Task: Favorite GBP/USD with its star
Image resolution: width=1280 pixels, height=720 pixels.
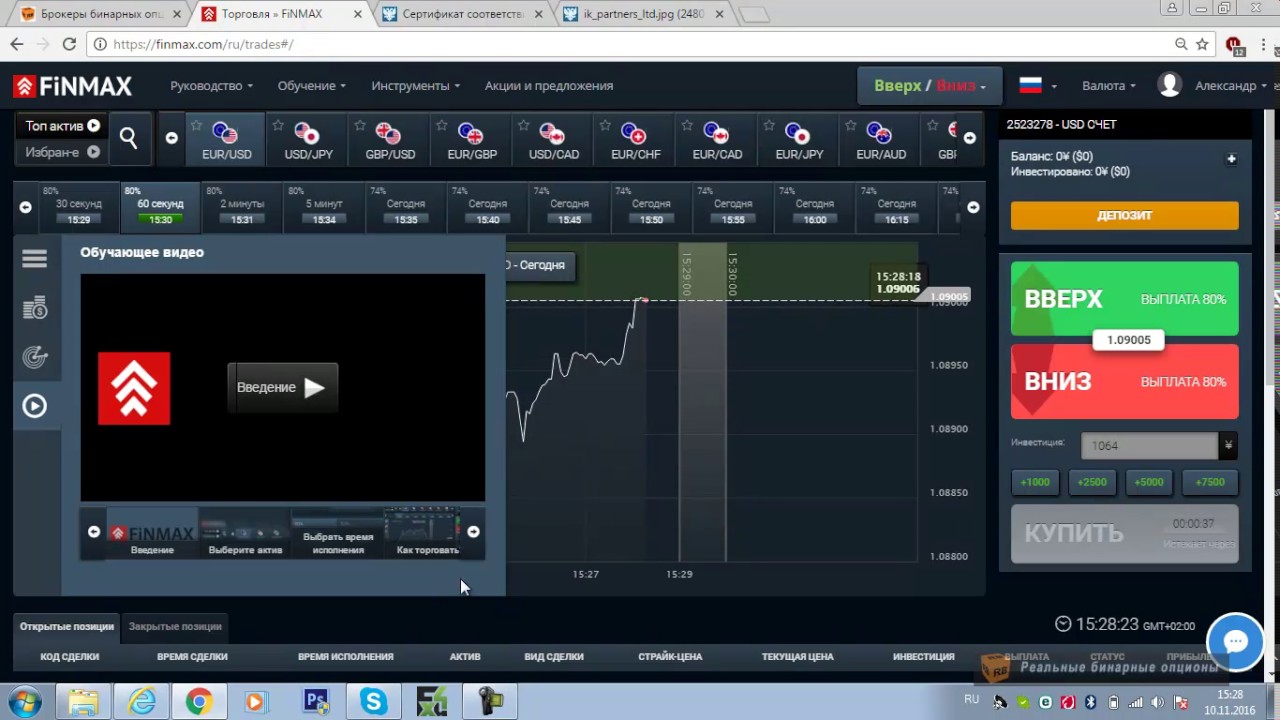Action: (360, 126)
